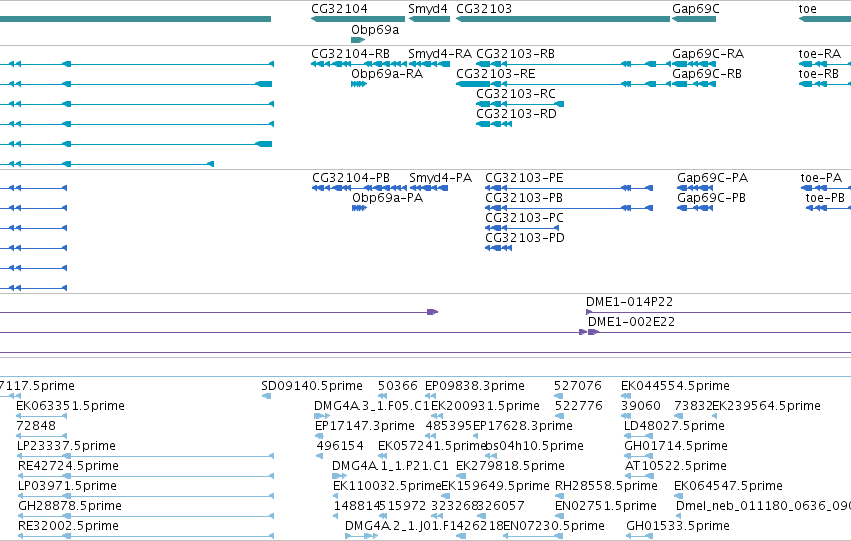Viewport: 851px width, 541px height.
Task: Select EST label EK064547.5prime
Action: tap(728, 486)
